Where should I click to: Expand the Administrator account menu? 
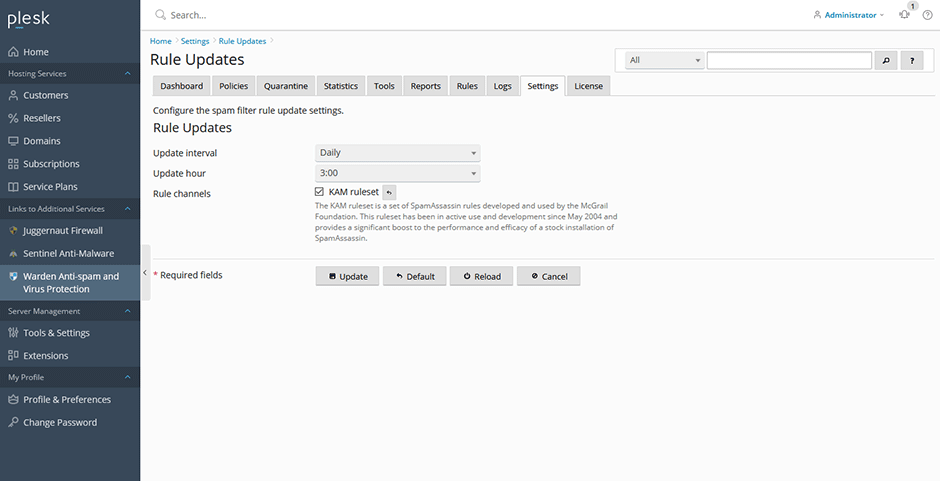[x=848, y=15]
